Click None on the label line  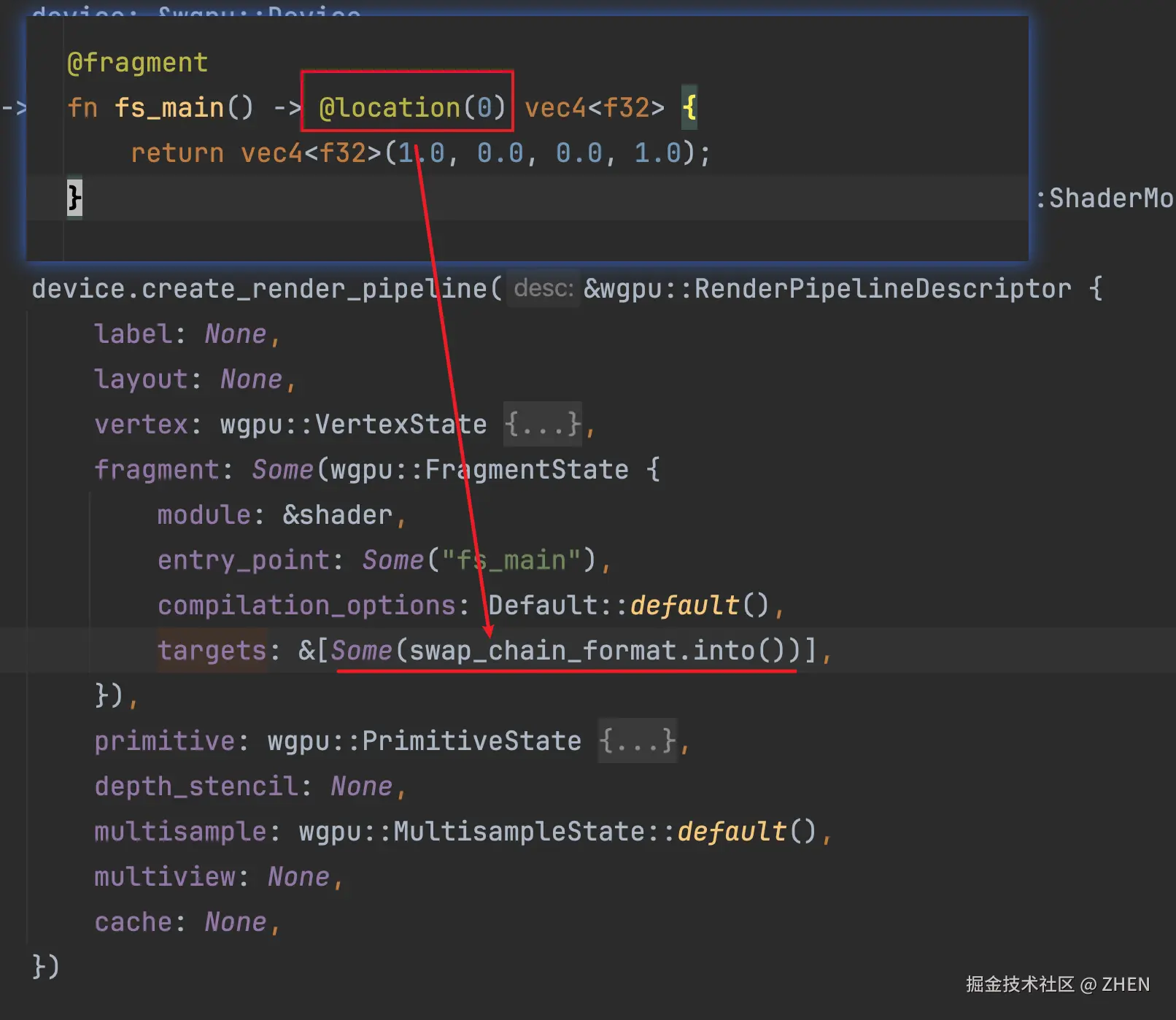coord(236,334)
